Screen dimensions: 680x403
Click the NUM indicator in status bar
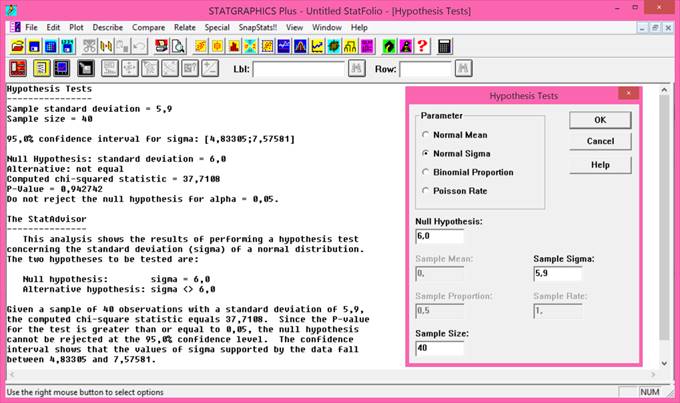point(650,392)
